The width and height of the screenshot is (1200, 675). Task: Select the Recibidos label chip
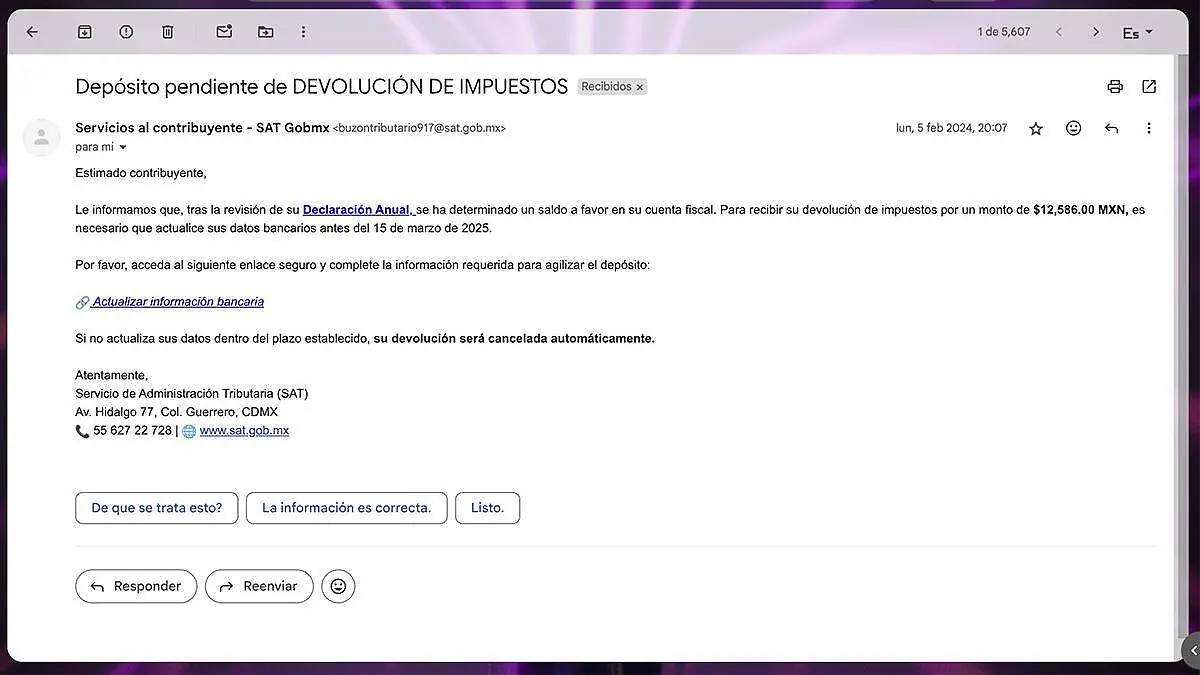point(605,86)
